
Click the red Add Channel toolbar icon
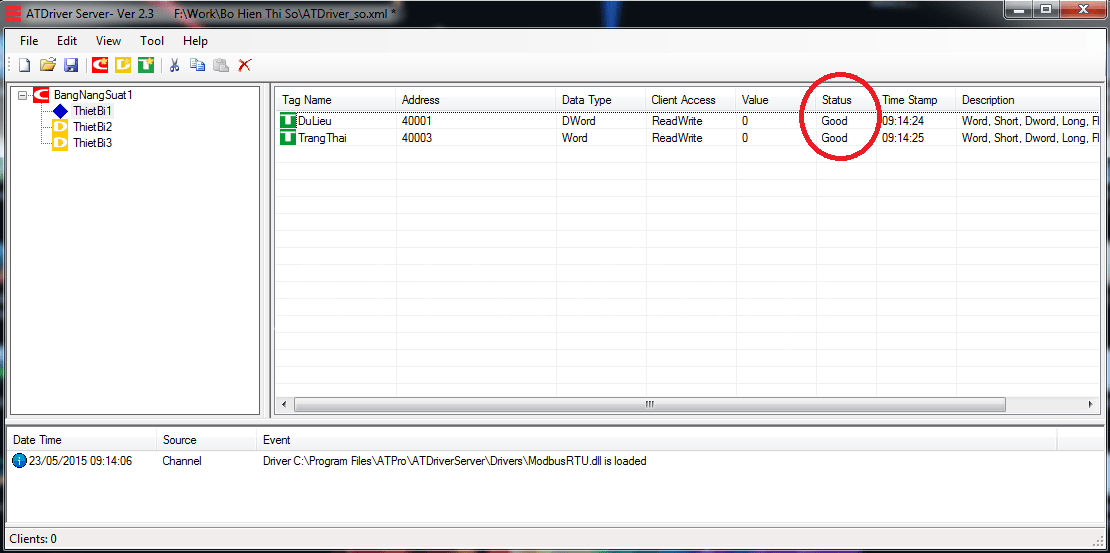100,65
